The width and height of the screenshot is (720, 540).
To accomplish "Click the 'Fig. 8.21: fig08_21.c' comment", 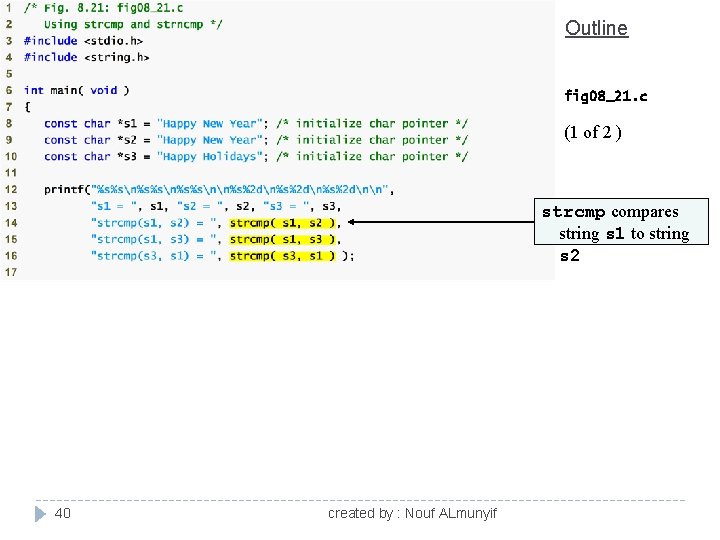I will pyautogui.click(x=104, y=8).
